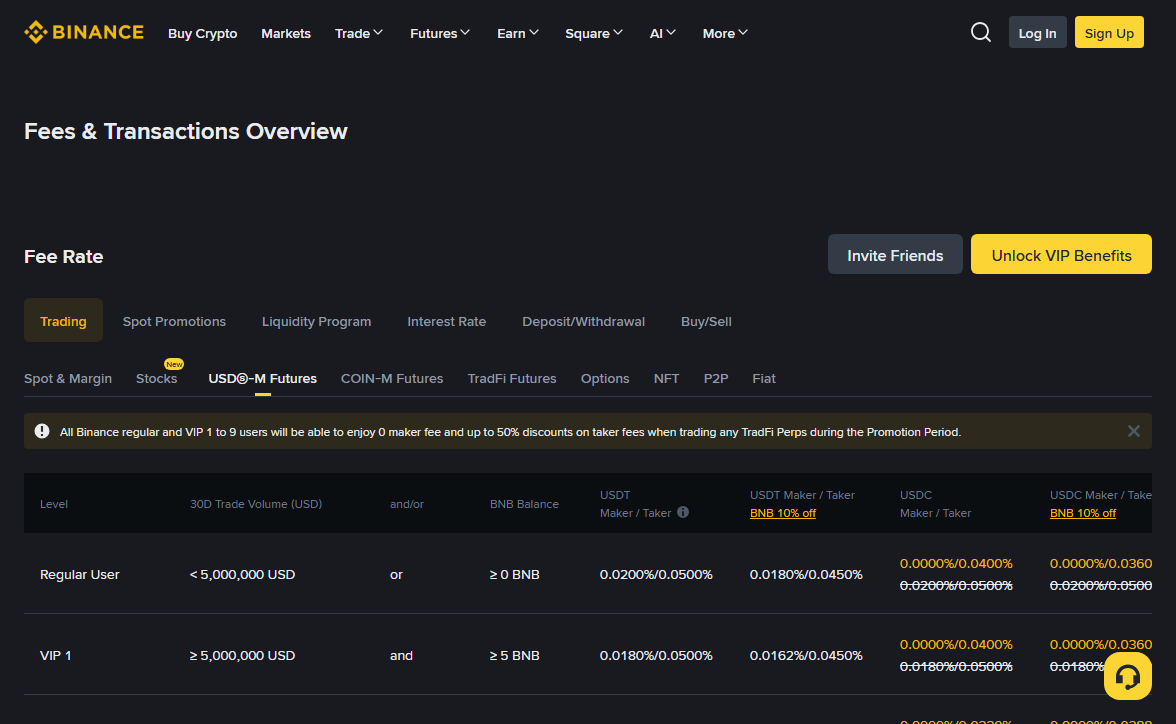
Task: Switch to the Buy/Sell tab
Action: click(706, 321)
